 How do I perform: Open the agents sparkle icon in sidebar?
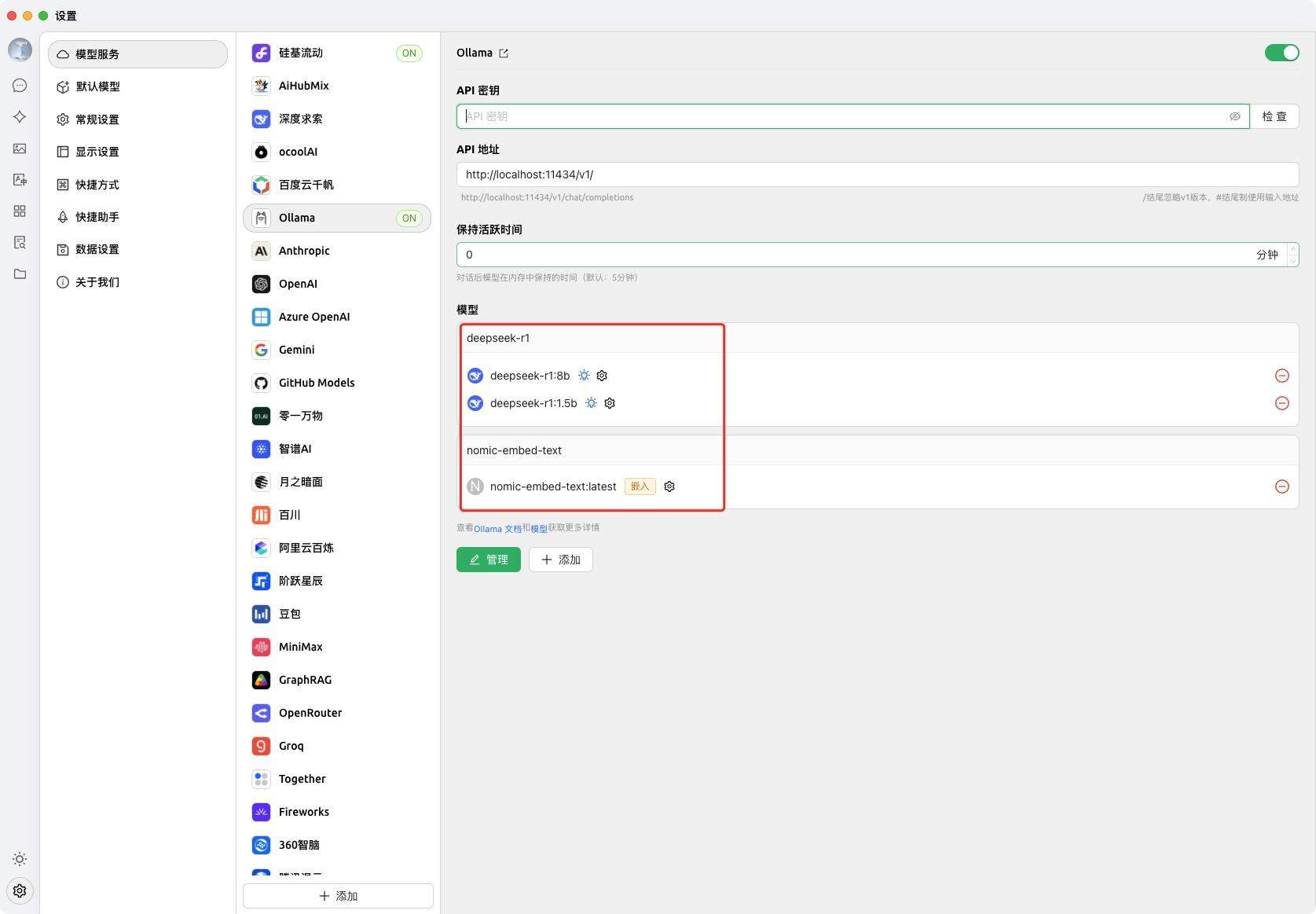tap(20, 117)
